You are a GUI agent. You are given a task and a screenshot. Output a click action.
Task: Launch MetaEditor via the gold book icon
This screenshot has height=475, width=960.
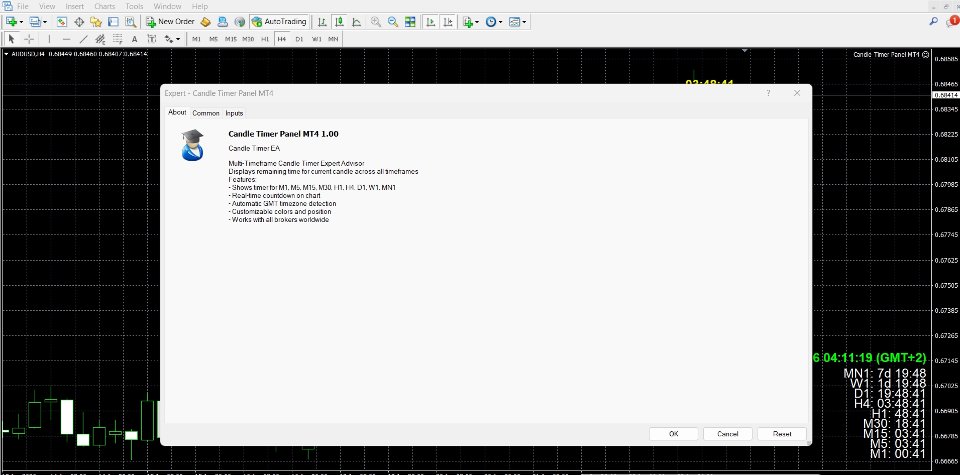[206, 21]
